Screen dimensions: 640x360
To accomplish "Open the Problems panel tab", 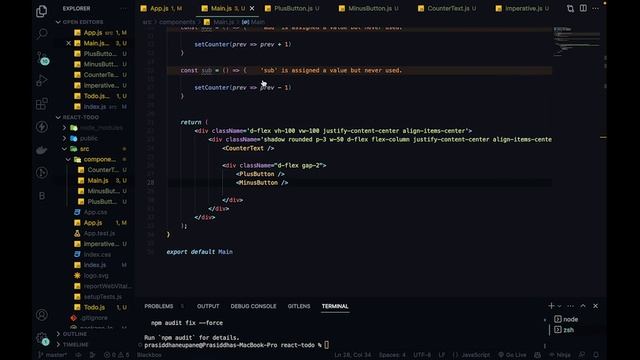I will point(159,306).
